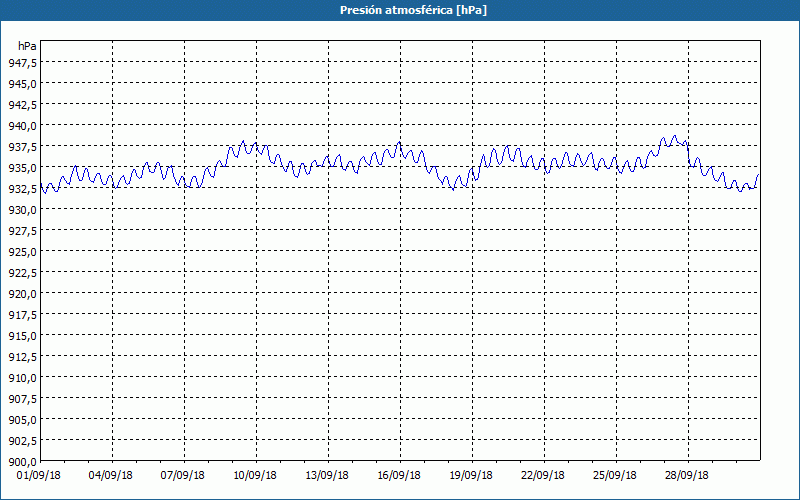This screenshot has width=800, height=500.
Task: Click the 935,0 y-axis value
Action: 22,168
